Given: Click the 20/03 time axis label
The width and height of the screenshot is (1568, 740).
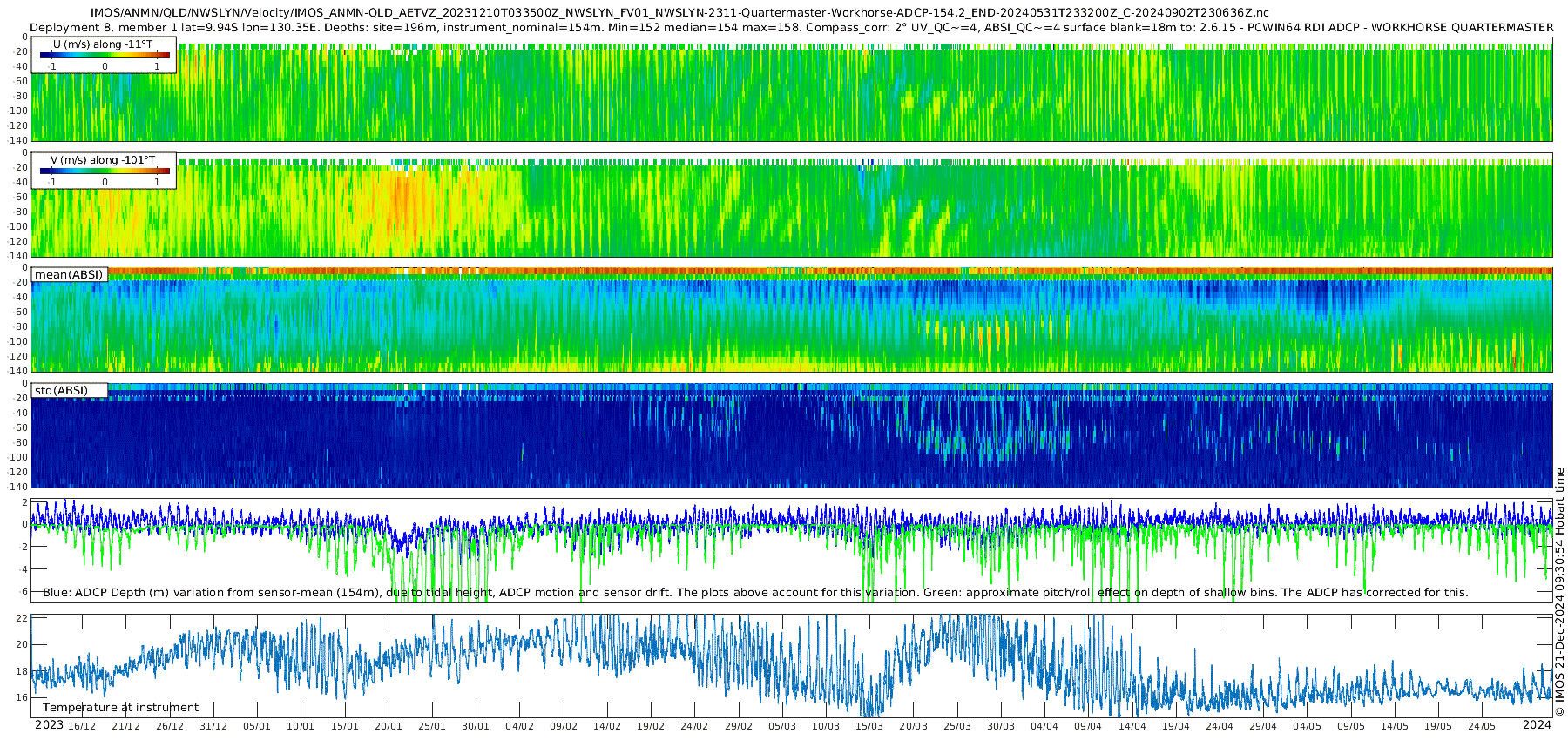Looking at the screenshot, I should 914,726.
